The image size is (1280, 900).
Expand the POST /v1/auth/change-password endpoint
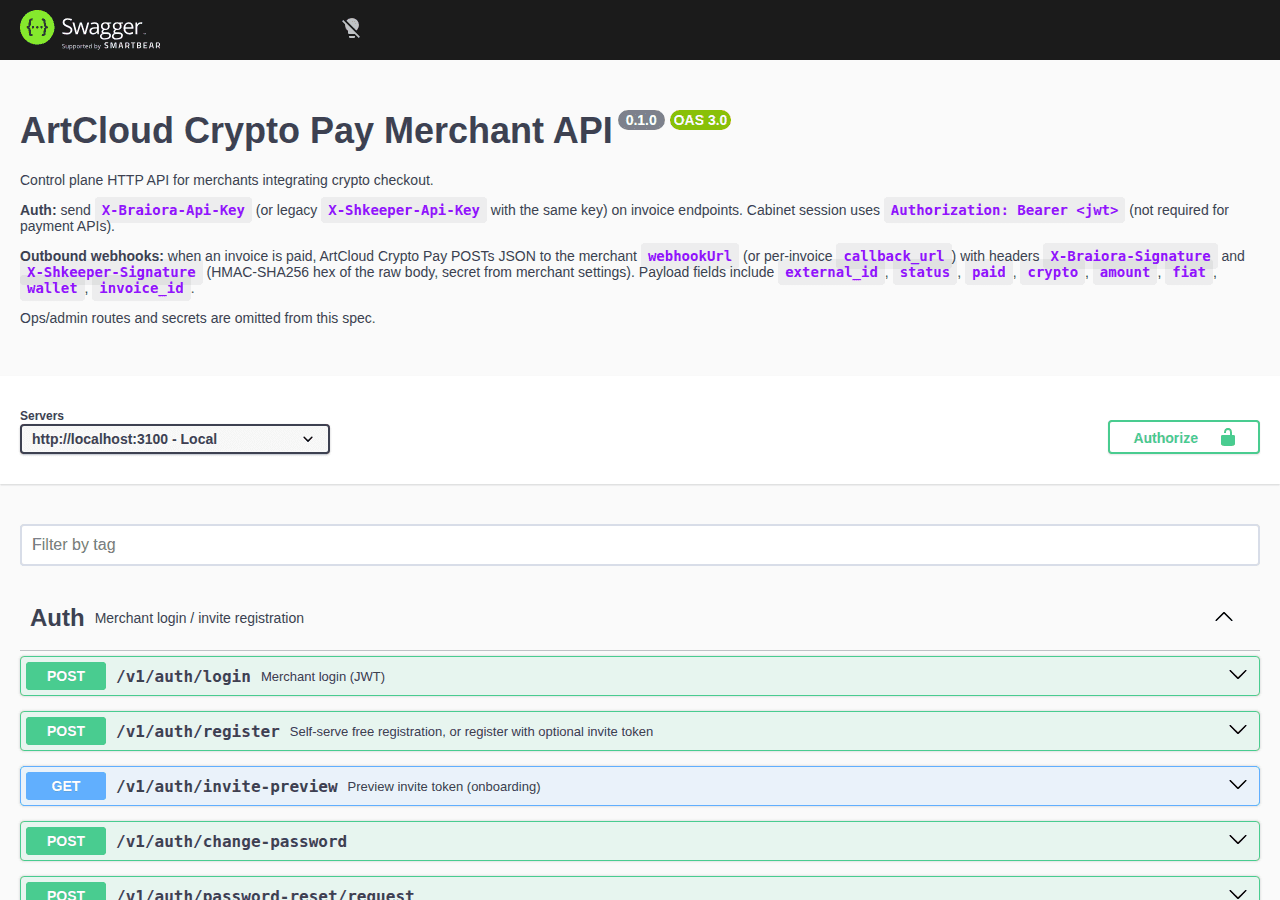click(x=639, y=841)
